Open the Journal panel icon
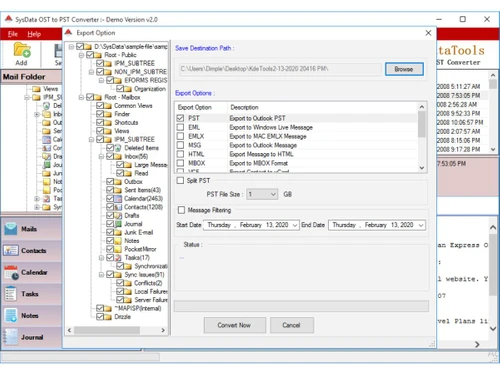500x375 pixels. (x=11, y=337)
